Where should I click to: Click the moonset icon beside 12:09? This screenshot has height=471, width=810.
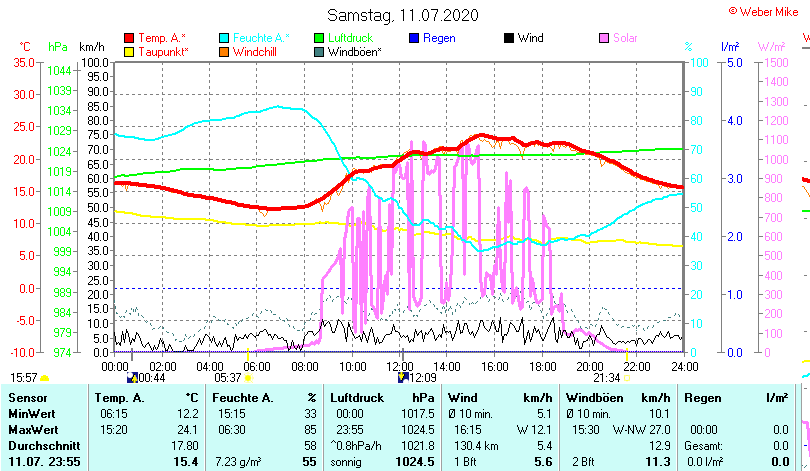click(x=403, y=378)
